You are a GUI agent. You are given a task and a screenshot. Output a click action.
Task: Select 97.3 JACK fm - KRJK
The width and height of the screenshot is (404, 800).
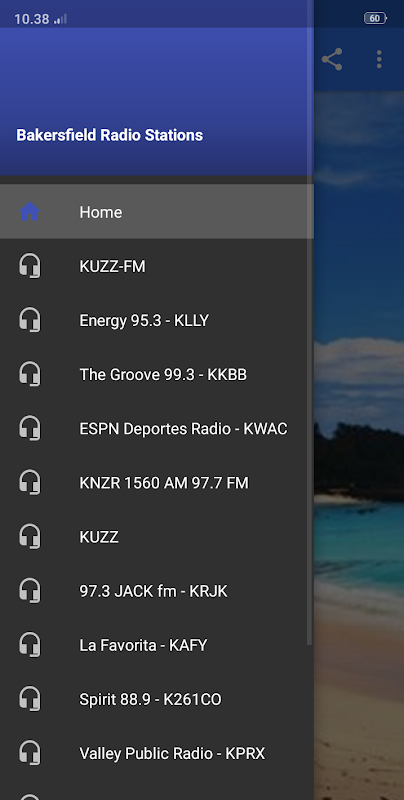click(x=157, y=590)
